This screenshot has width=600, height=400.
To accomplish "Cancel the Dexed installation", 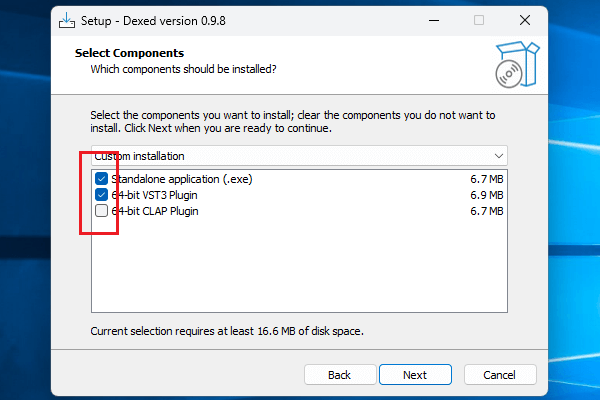I will pyautogui.click(x=500, y=375).
